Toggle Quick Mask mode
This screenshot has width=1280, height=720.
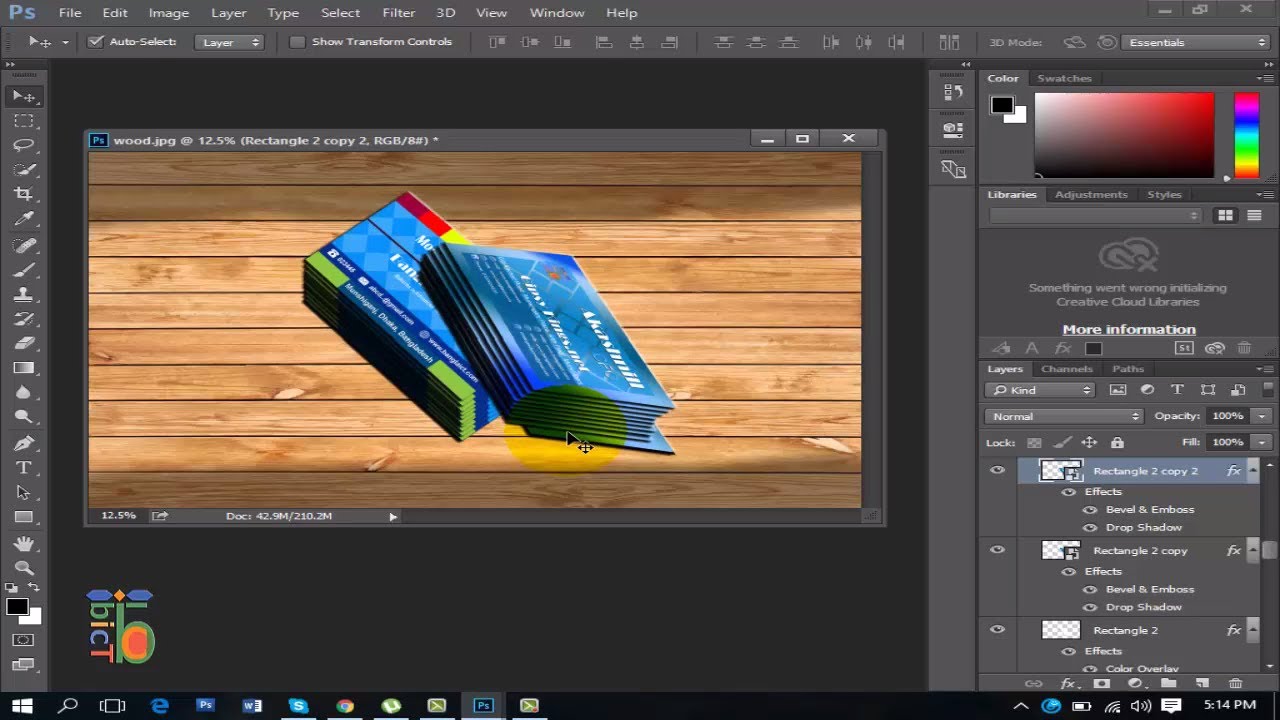click(x=24, y=640)
